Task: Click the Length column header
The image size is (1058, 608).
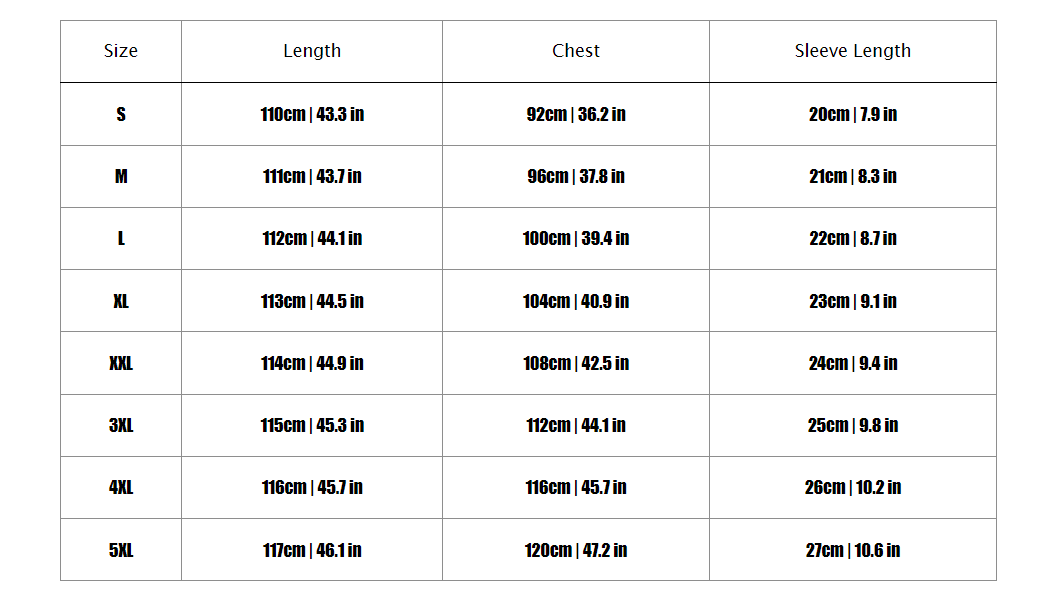Action: [312, 51]
